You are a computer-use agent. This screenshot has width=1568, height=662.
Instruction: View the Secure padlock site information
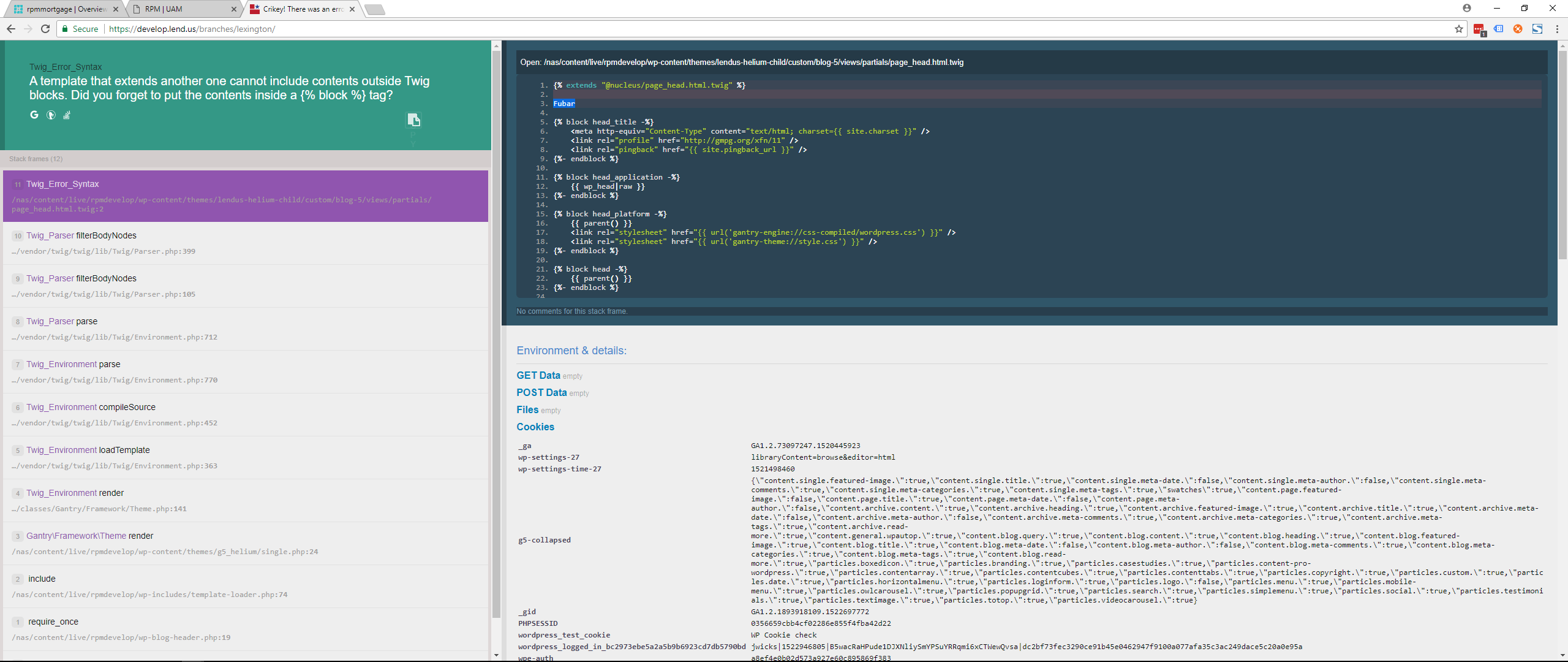(65, 28)
